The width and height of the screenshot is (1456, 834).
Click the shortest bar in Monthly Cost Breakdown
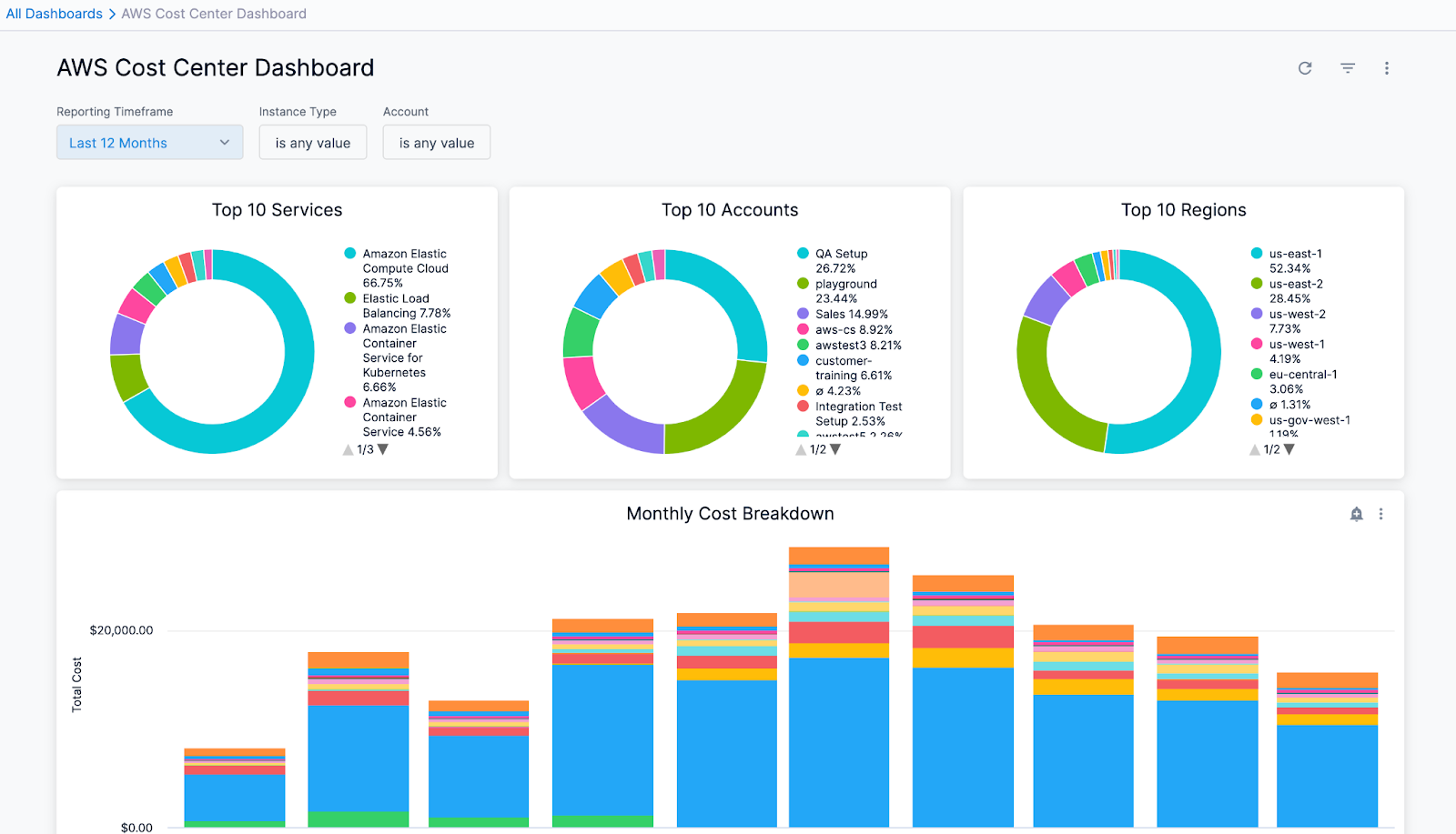[x=235, y=788]
